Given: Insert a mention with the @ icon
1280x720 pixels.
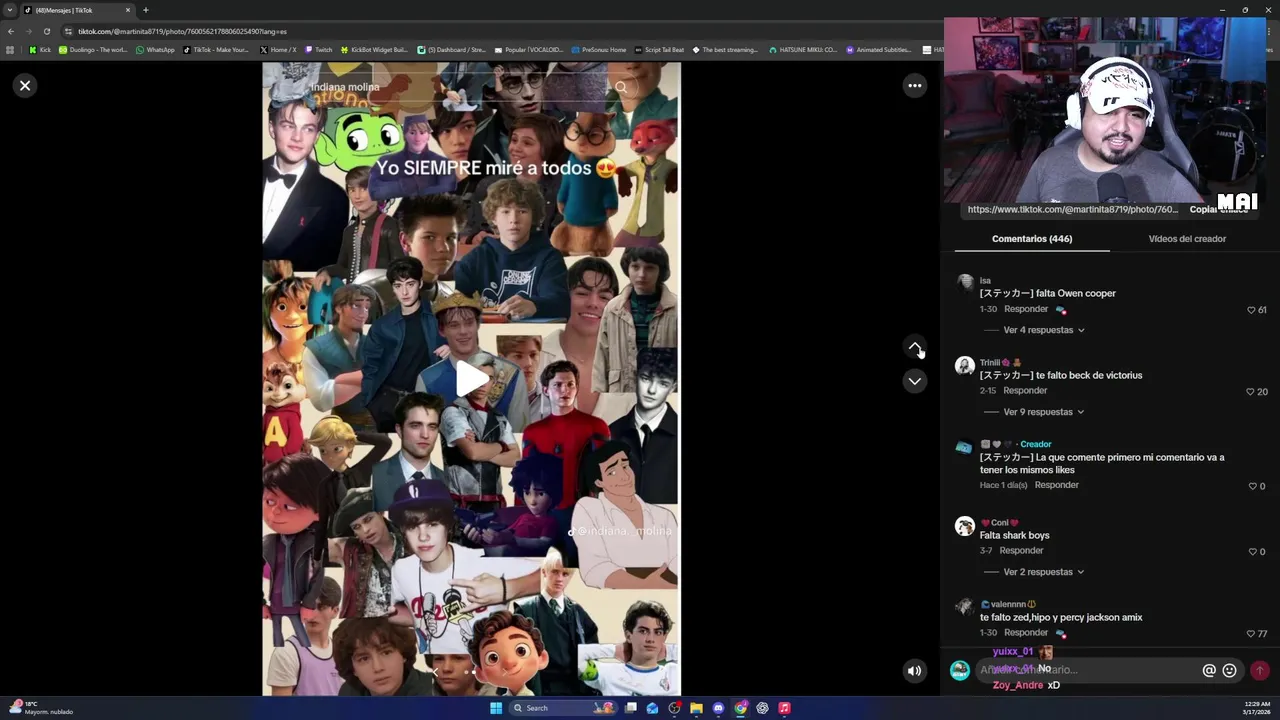Looking at the screenshot, I should click(x=1209, y=671).
